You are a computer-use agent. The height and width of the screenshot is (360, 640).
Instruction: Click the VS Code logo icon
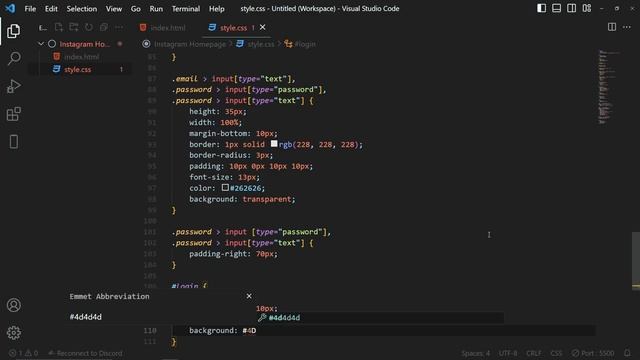[x=10, y=8]
